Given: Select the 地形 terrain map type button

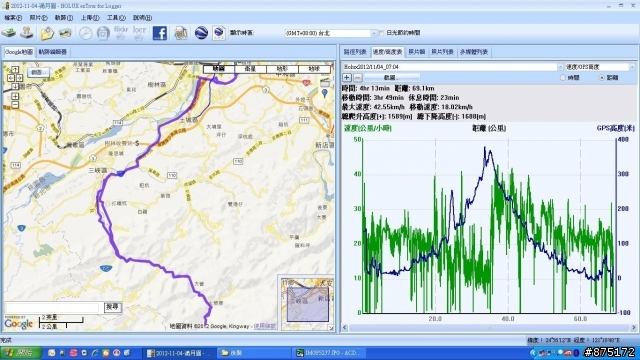Looking at the screenshot, I should (282, 69).
